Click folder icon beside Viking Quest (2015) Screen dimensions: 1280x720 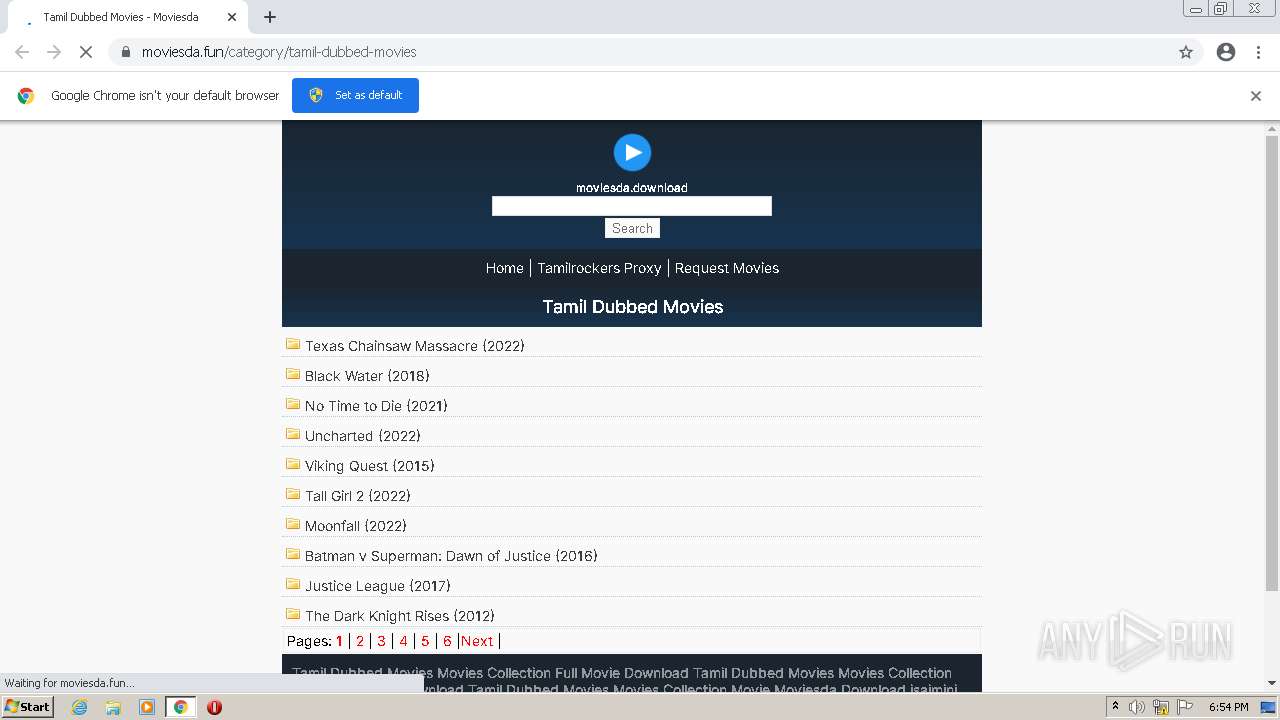click(293, 464)
